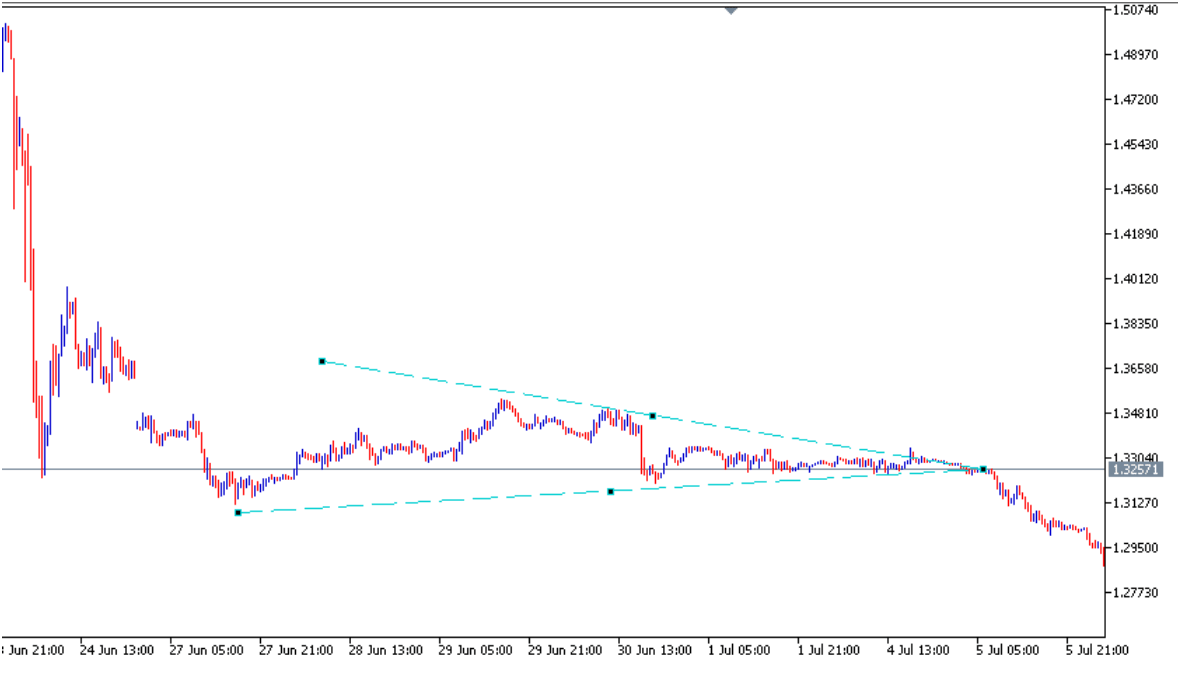
Task: Click the 1.36580 price scale value
Action: point(1135,369)
